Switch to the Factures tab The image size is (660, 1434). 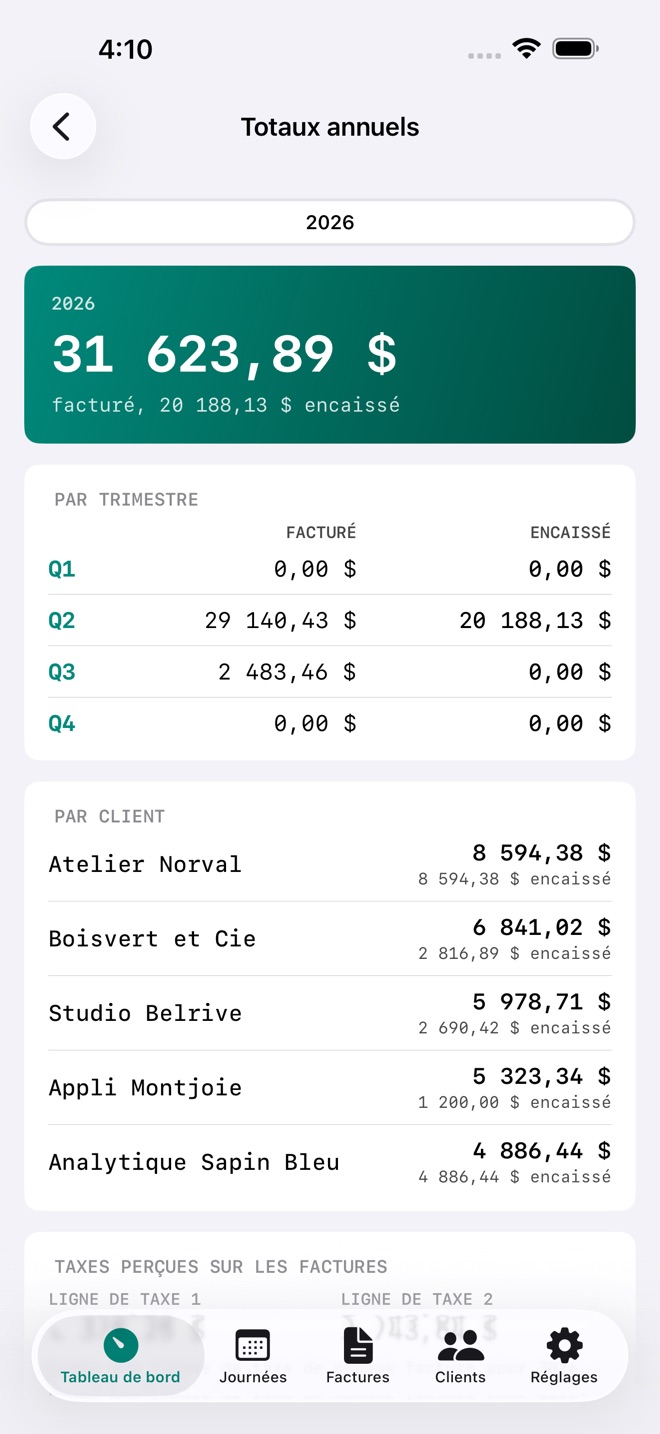click(358, 1356)
